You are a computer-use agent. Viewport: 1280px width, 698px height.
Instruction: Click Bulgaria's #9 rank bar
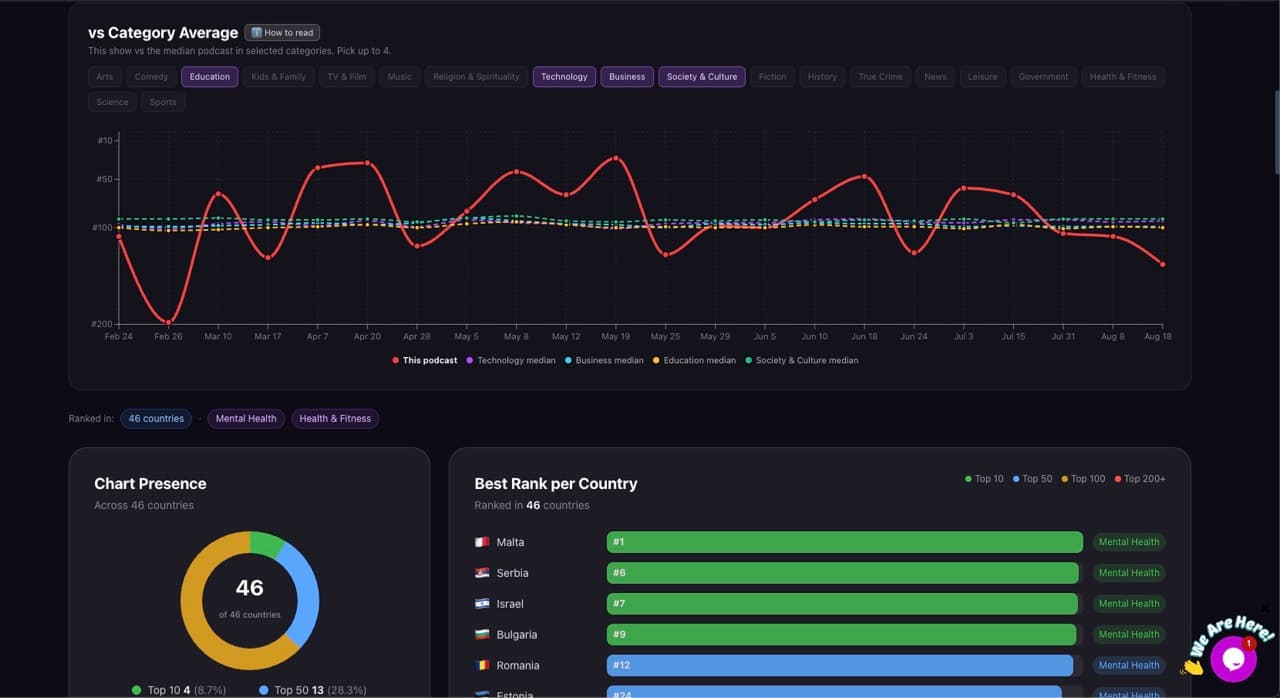[x=841, y=635]
